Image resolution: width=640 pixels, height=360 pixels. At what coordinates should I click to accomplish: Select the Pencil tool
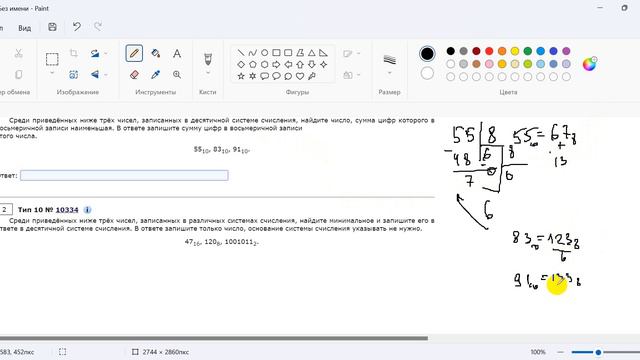pyautogui.click(x=134, y=53)
